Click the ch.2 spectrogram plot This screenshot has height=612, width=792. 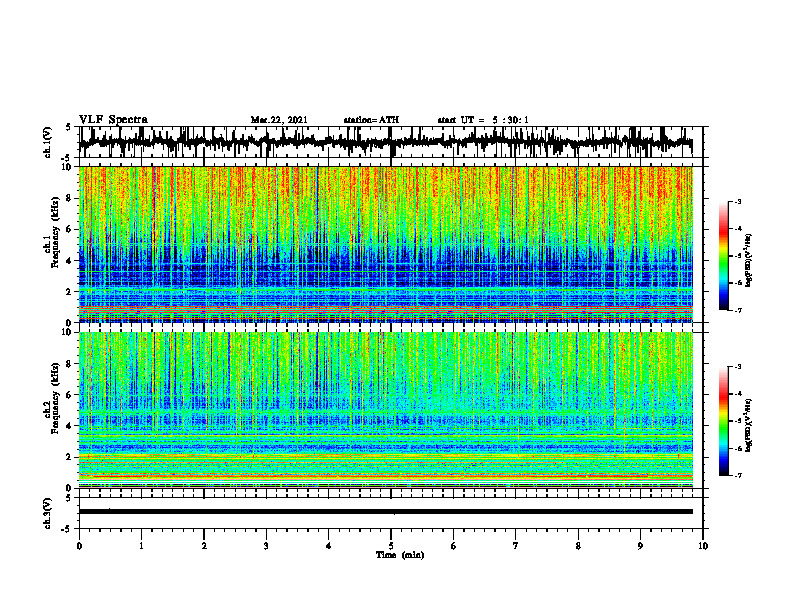(385, 410)
